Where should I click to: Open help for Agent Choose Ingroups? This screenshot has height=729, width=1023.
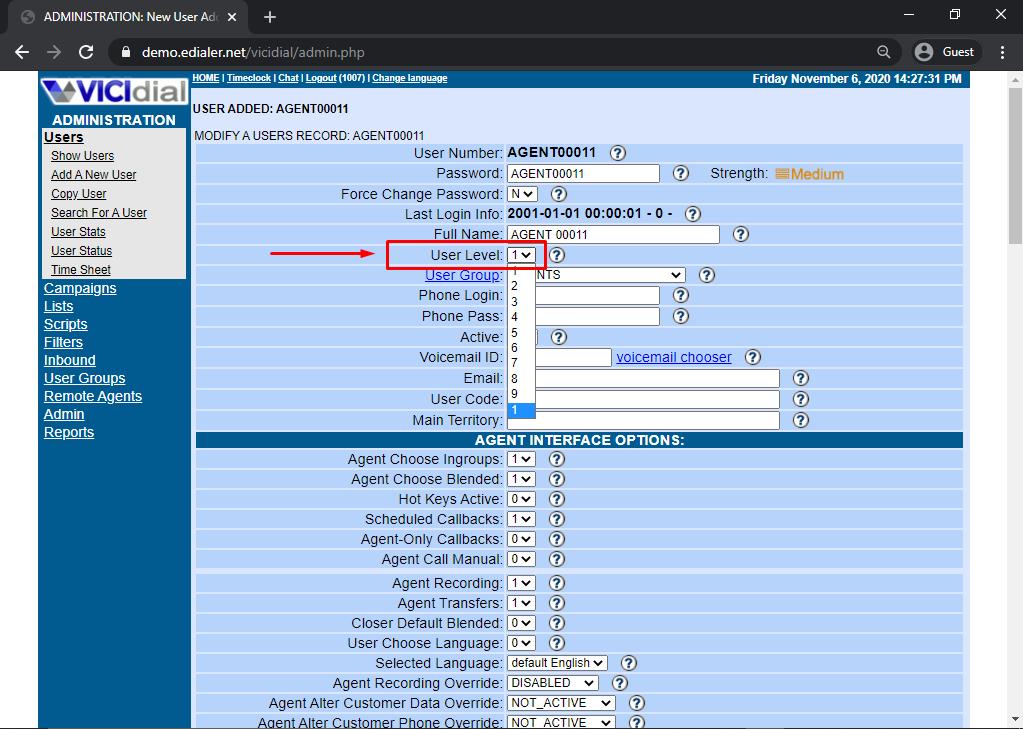[x=557, y=459]
